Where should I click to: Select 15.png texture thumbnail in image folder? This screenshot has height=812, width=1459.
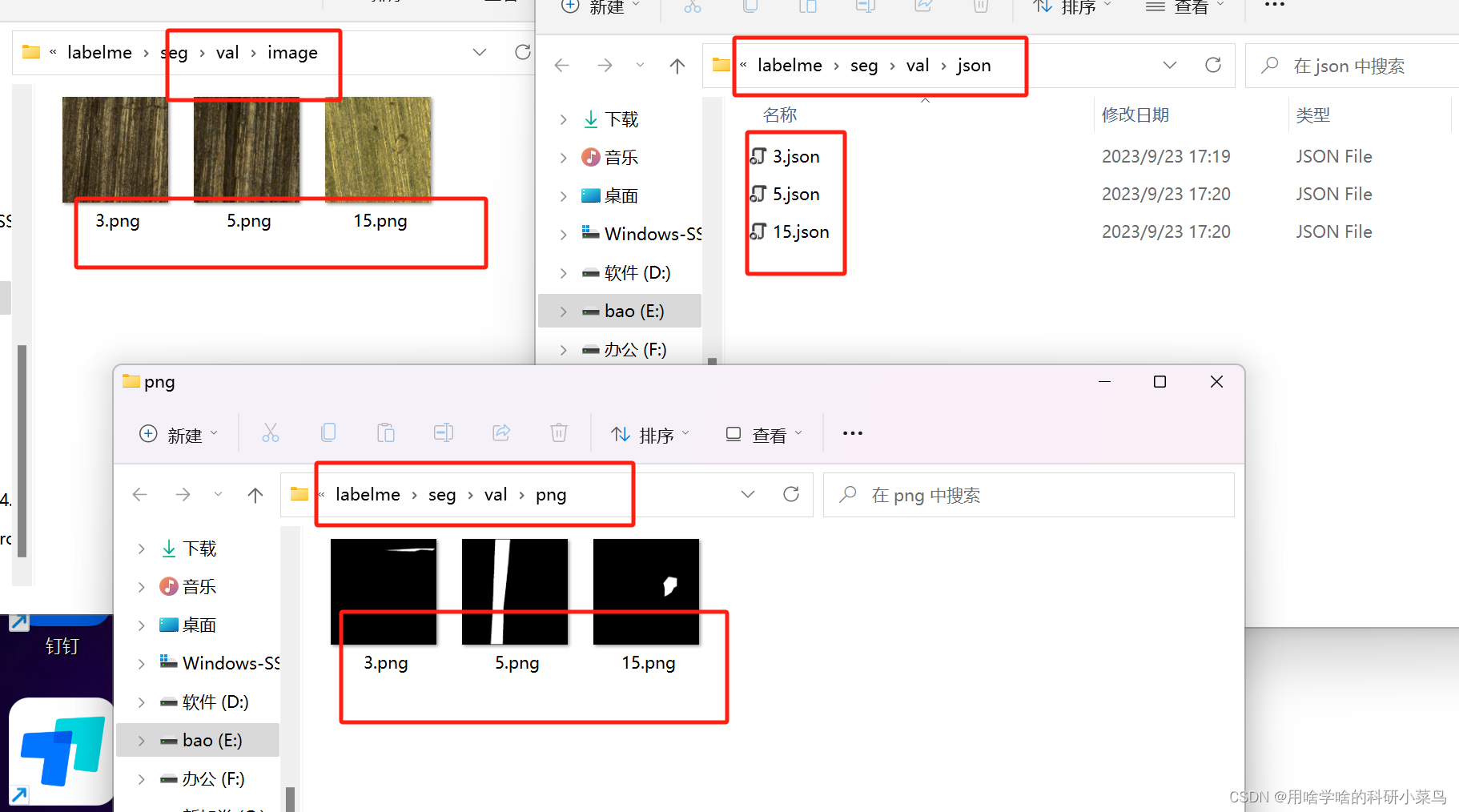click(x=378, y=150)
